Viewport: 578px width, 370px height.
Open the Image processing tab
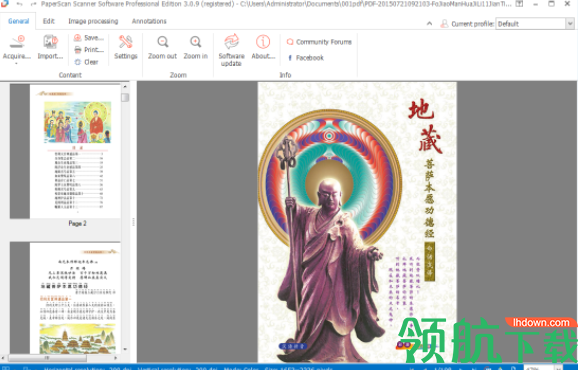(93, 21)
